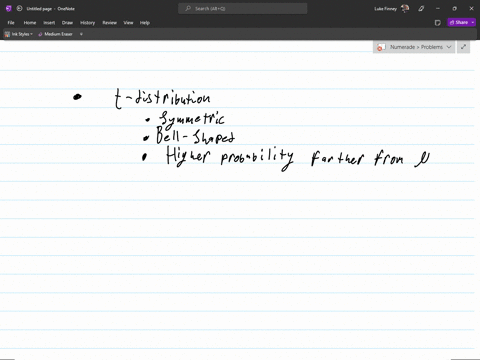Restore down the OneNote window

[x=454, y=9]
